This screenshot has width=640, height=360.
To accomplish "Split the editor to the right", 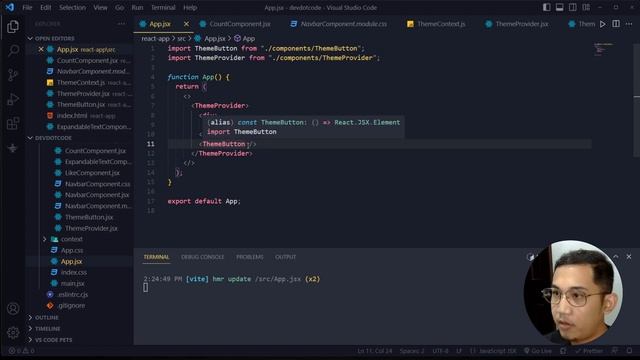I will point(616,24).
